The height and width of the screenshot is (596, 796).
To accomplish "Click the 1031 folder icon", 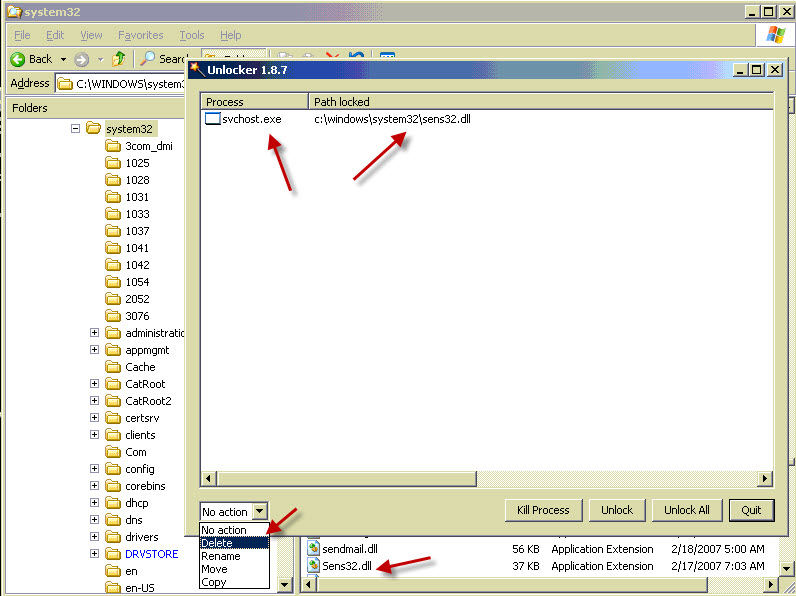I will pyautogui.click(x=113, y=197).
